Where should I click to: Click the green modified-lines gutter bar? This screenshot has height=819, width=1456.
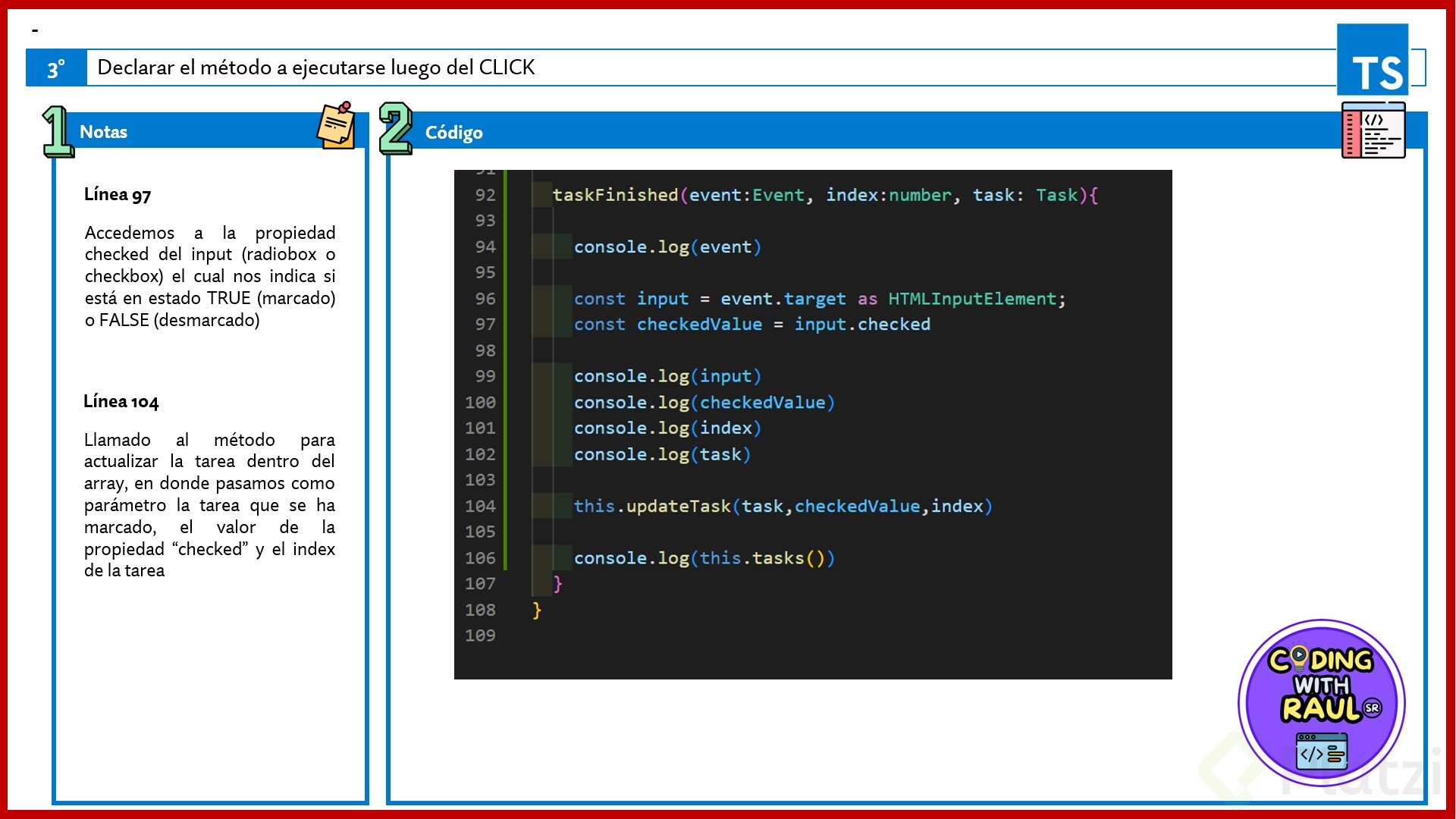505,372
